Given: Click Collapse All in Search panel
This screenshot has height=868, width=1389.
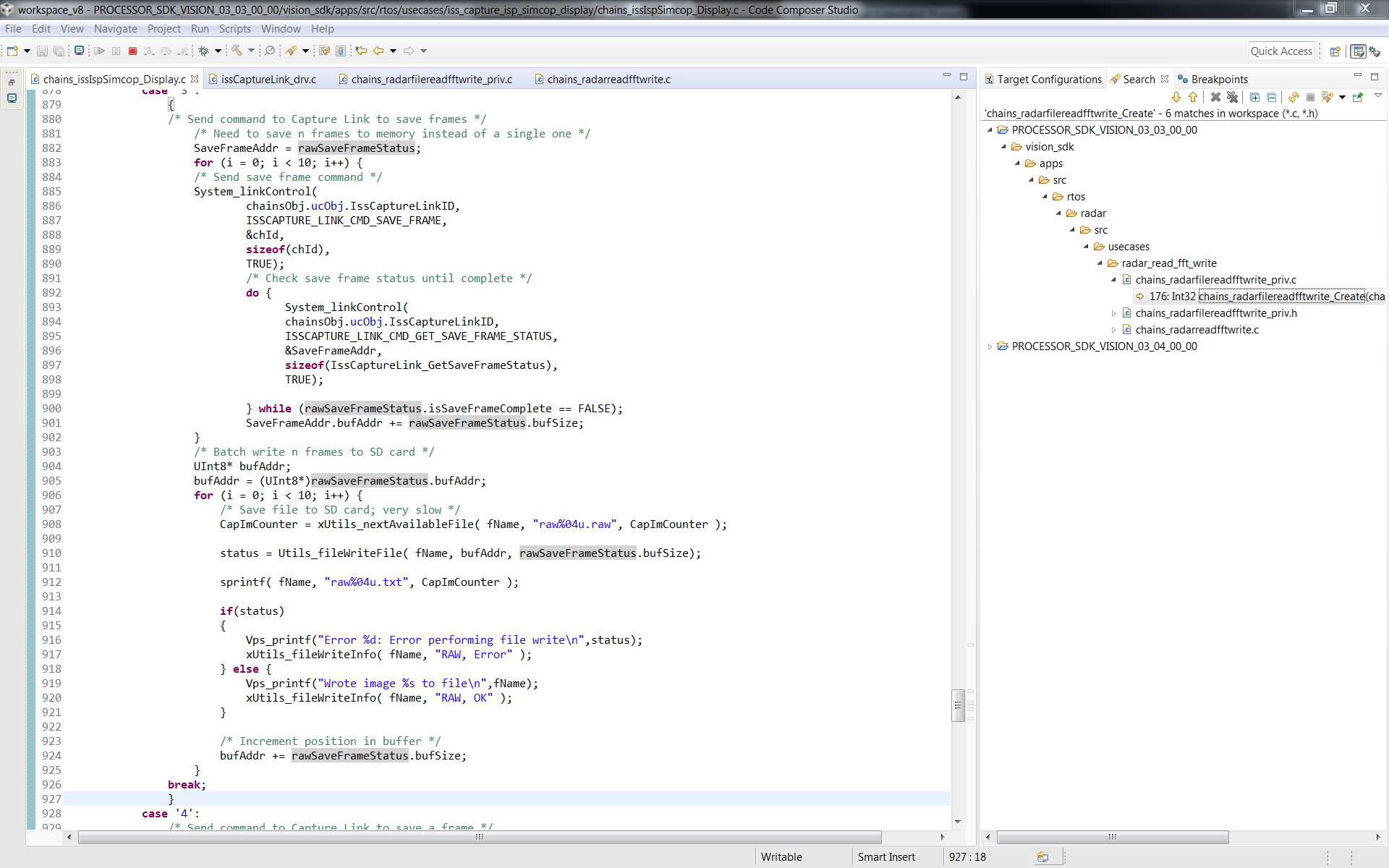Looking at the screenshot, I should (1271, 97).
